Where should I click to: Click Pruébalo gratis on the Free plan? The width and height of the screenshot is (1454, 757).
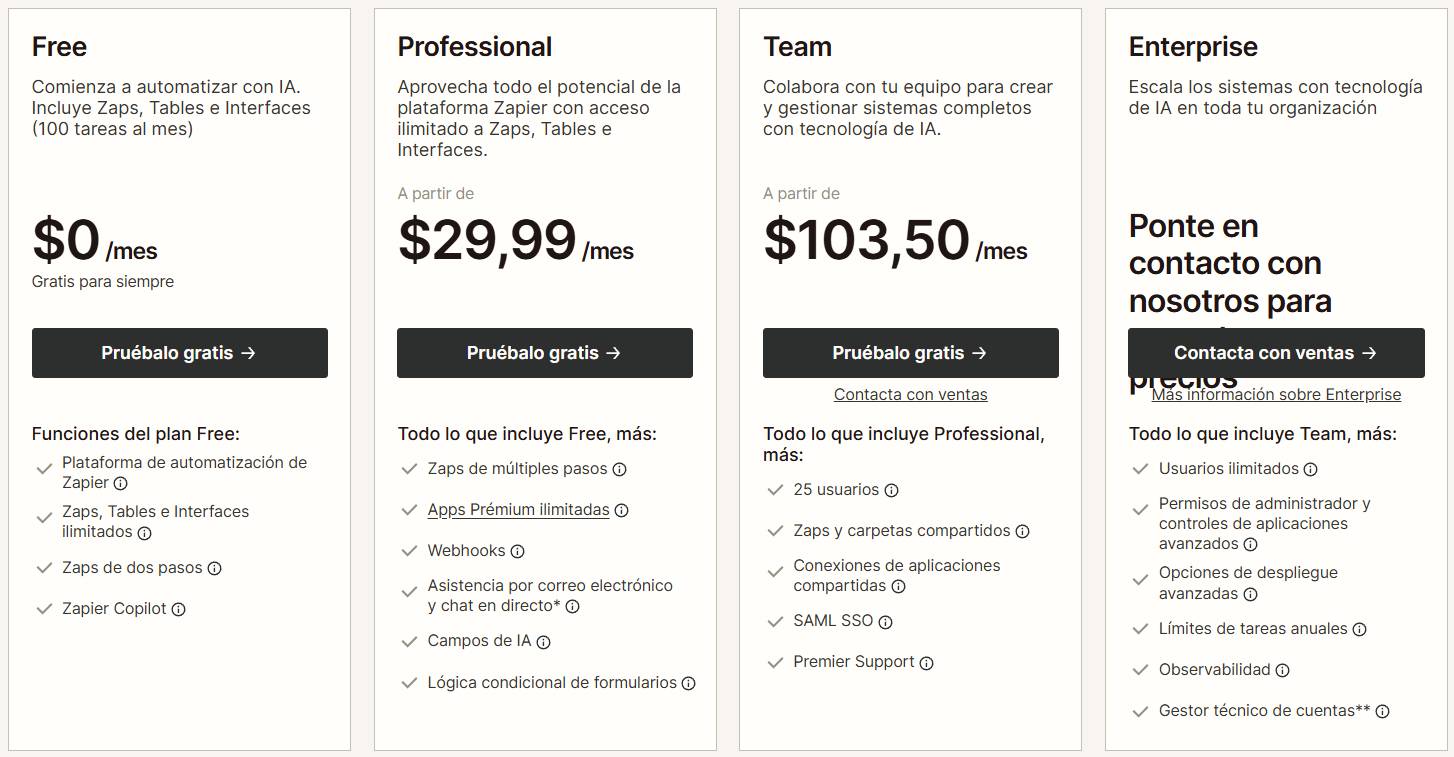click(x=180, y=353)
